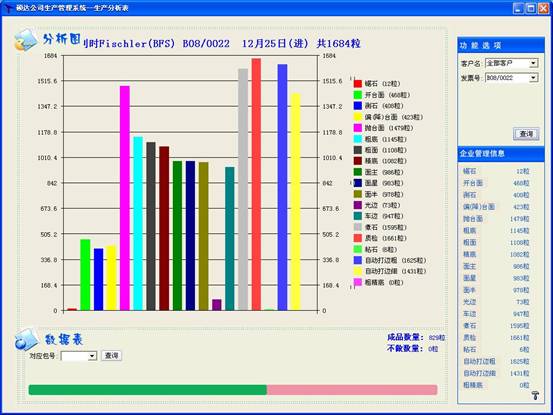Click the pink part of the progress bar

(352, 390)
